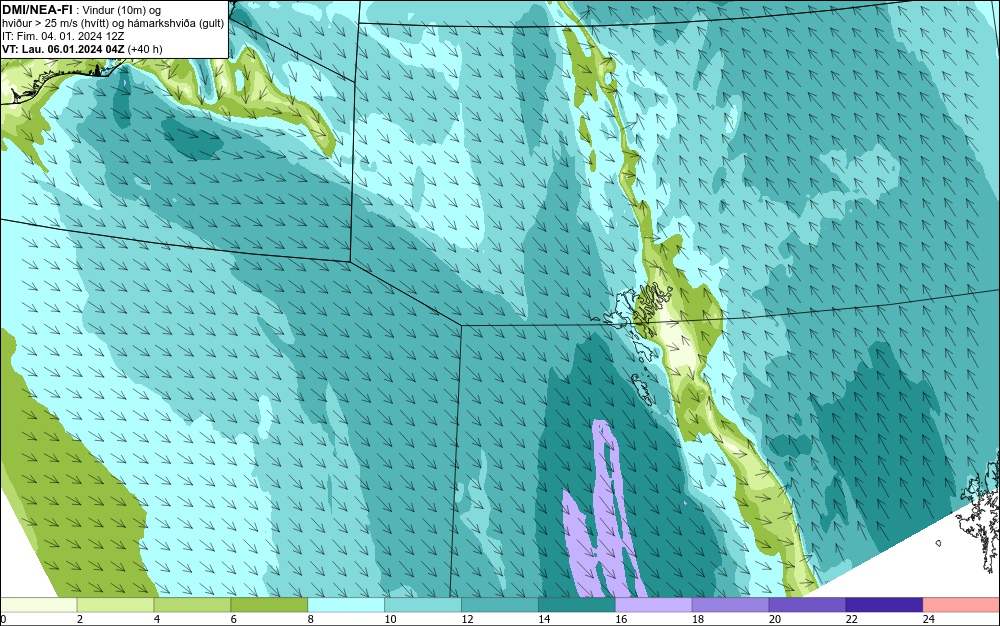Click the "20" legend scale label

(x=775, y=619)
